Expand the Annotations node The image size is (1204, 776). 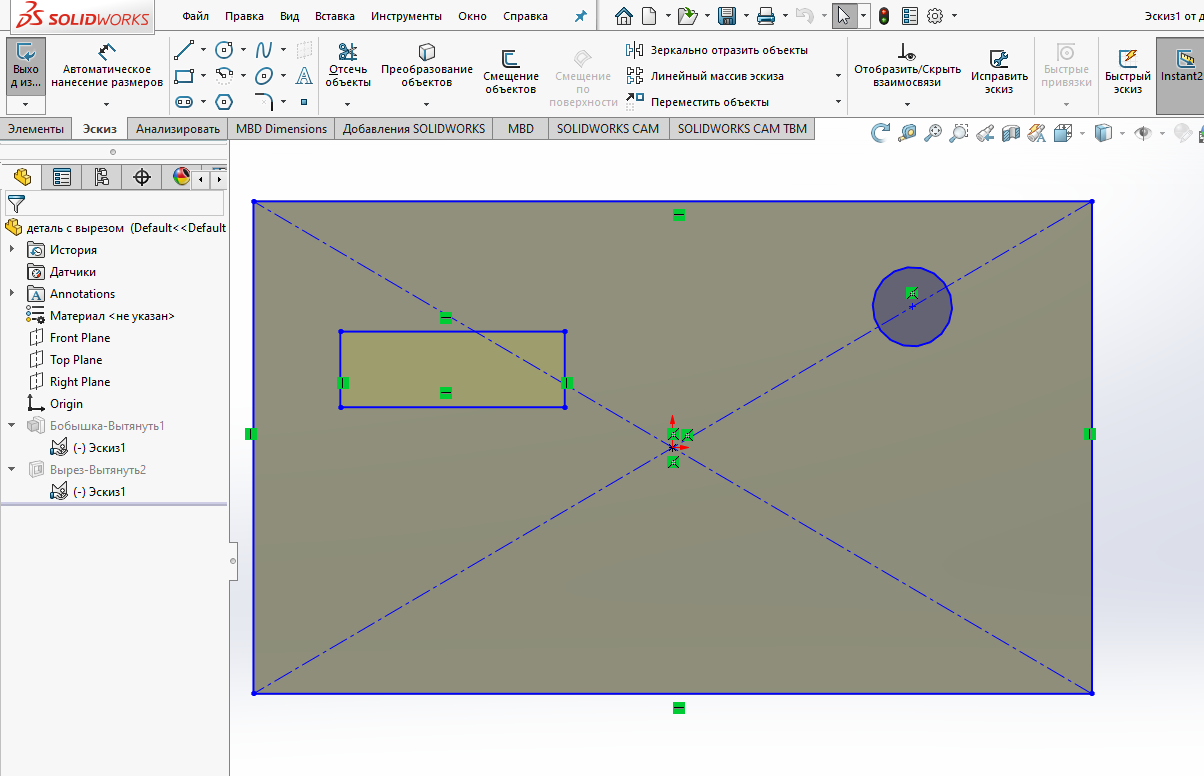[12, 293]
